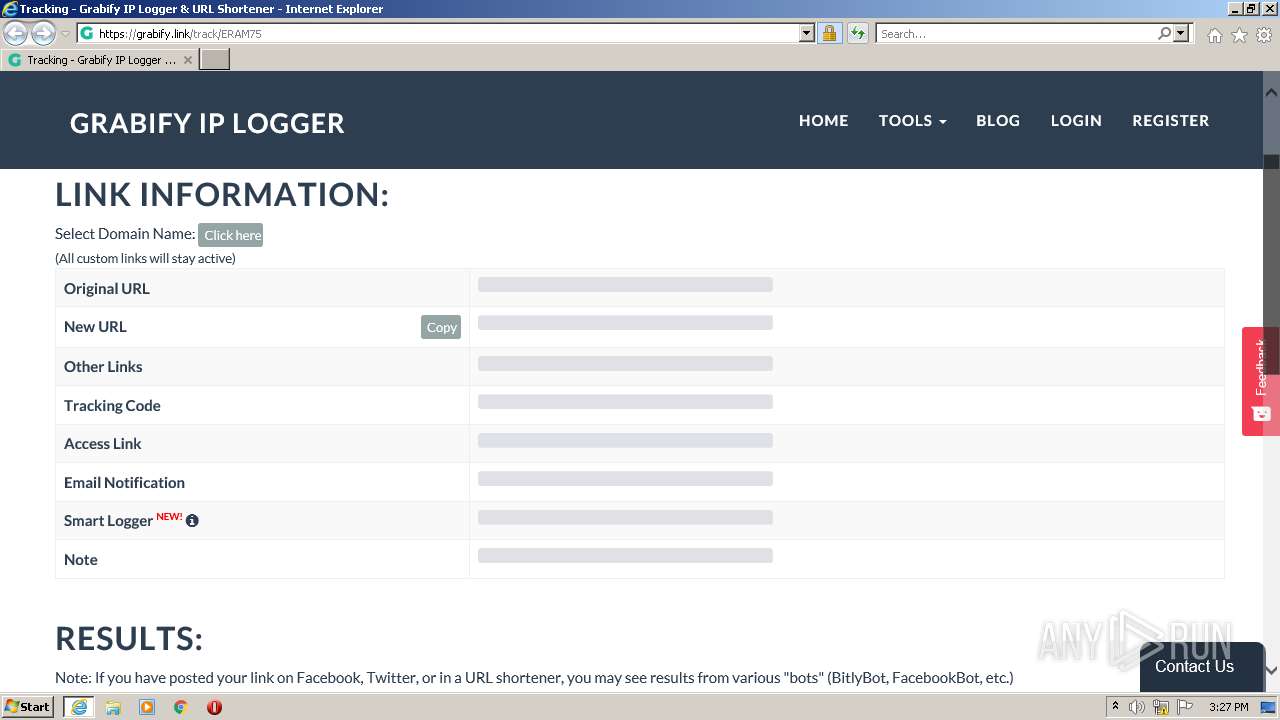Open the recent pages dropdown arrow
This screenshot has width=1280, height=720.
click(66, 34)
